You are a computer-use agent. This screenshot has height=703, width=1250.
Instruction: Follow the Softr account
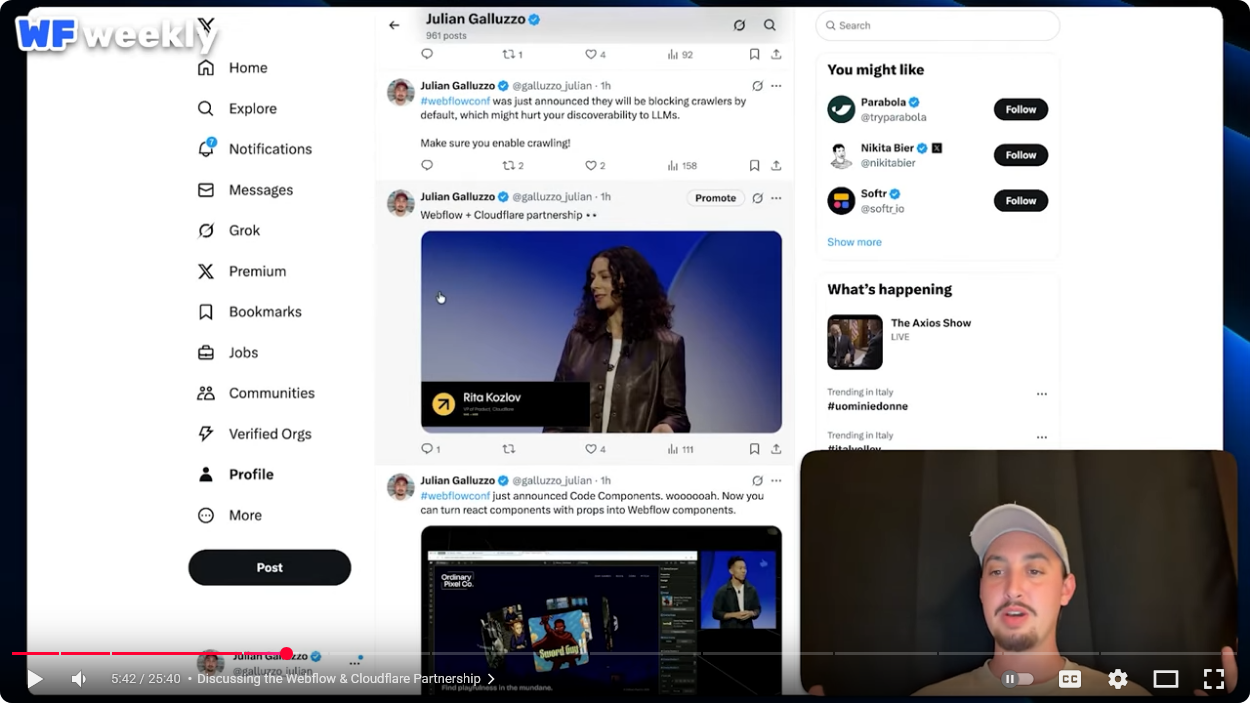tap(1020, 201)
